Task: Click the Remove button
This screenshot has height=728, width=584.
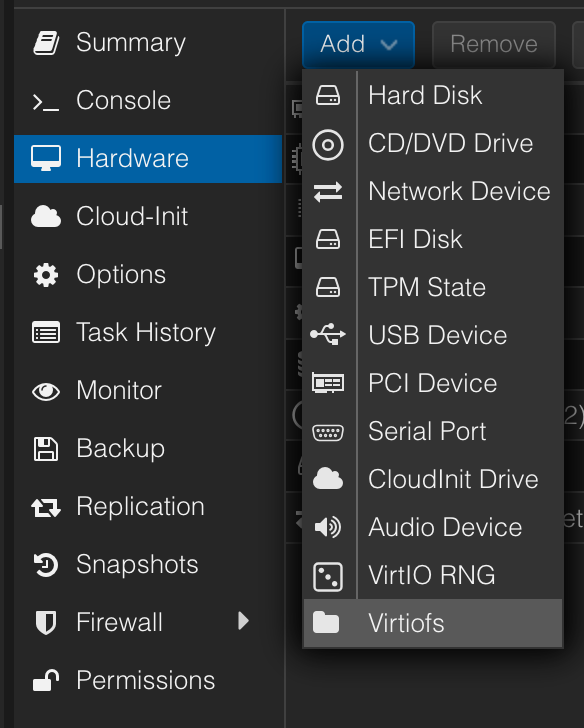Action: click(494, 45)
